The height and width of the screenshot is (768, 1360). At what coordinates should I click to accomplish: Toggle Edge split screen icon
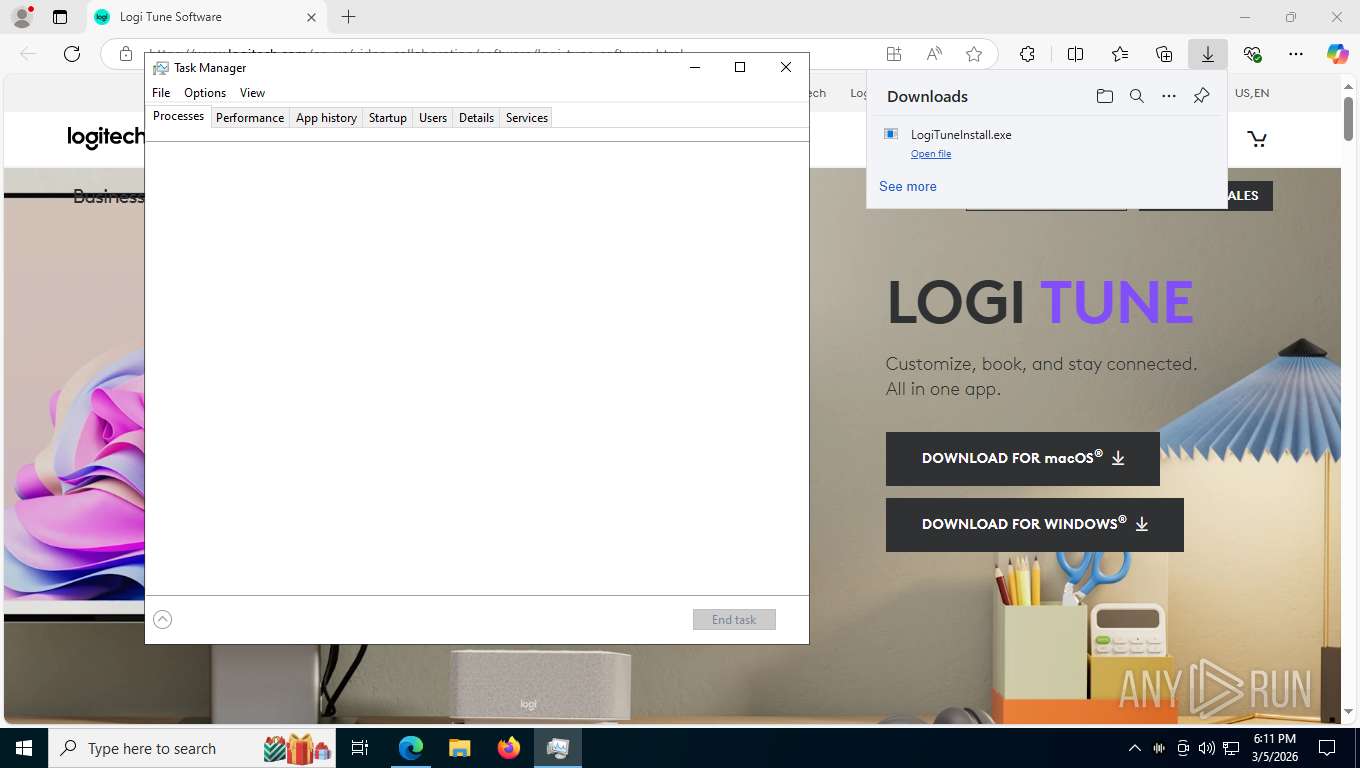click(1076, 54)
